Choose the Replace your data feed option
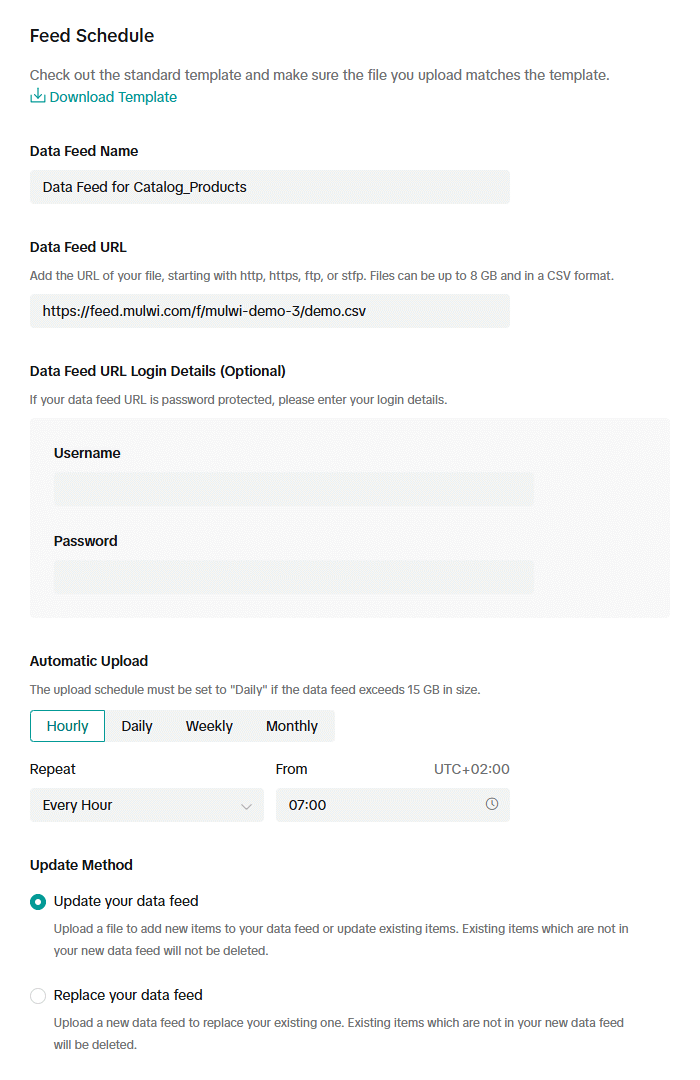700x1080 pixels. point(37,995)
